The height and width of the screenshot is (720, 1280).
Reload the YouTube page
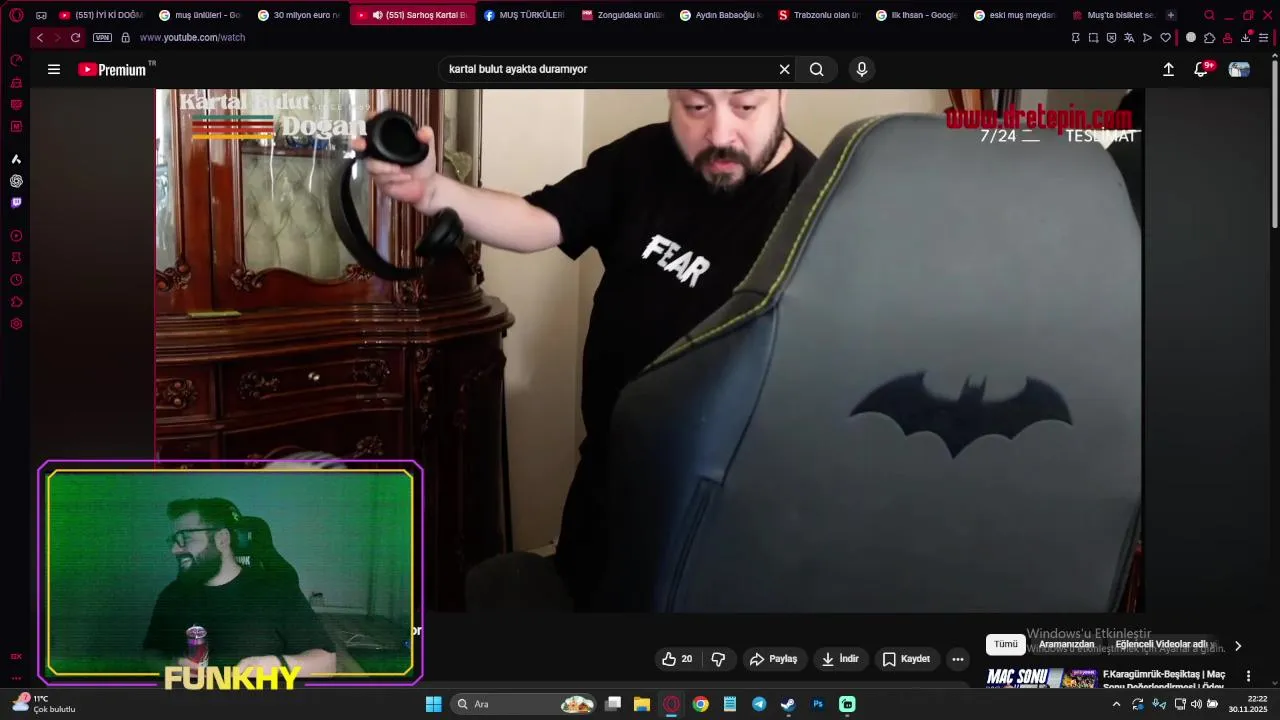(x=75, y=37)
